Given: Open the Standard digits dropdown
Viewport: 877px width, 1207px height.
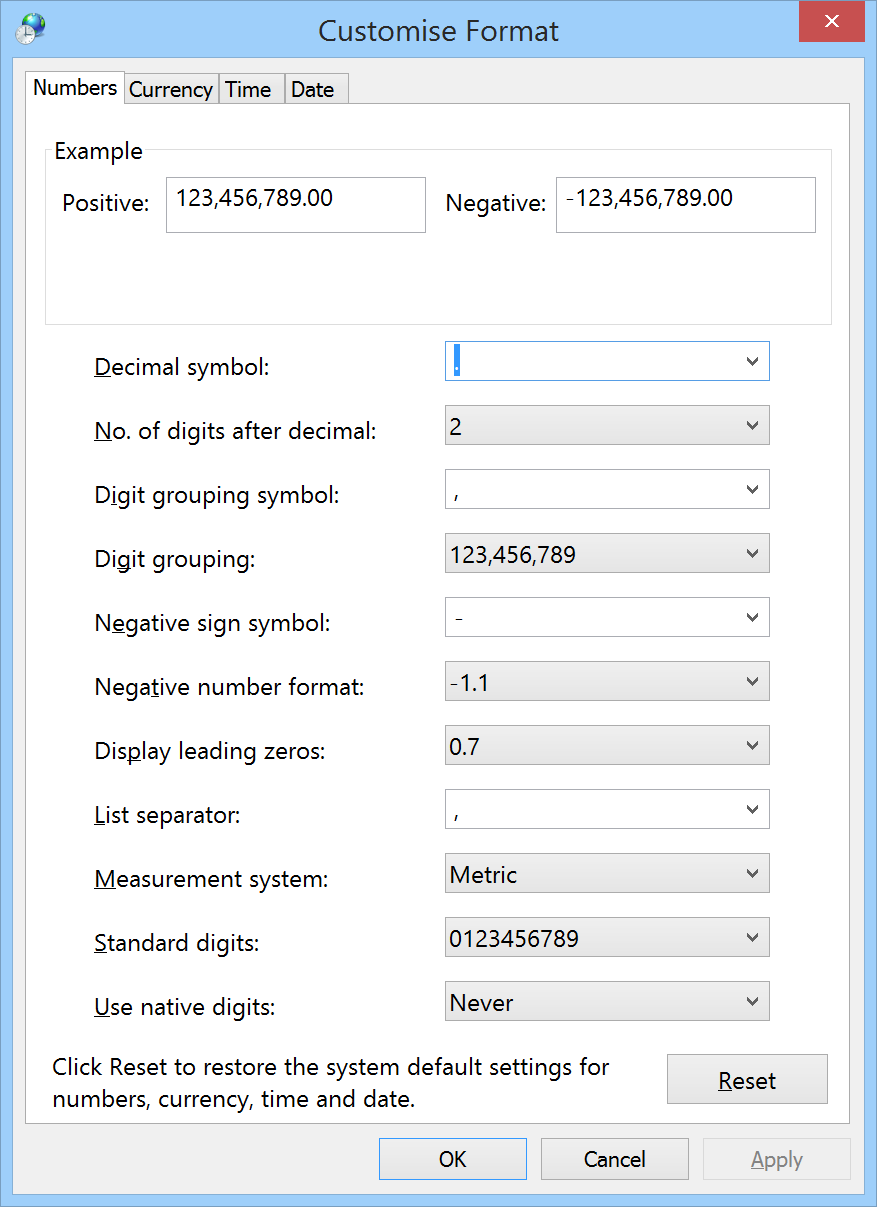Looking at the screenshot, I should point(607,938).
